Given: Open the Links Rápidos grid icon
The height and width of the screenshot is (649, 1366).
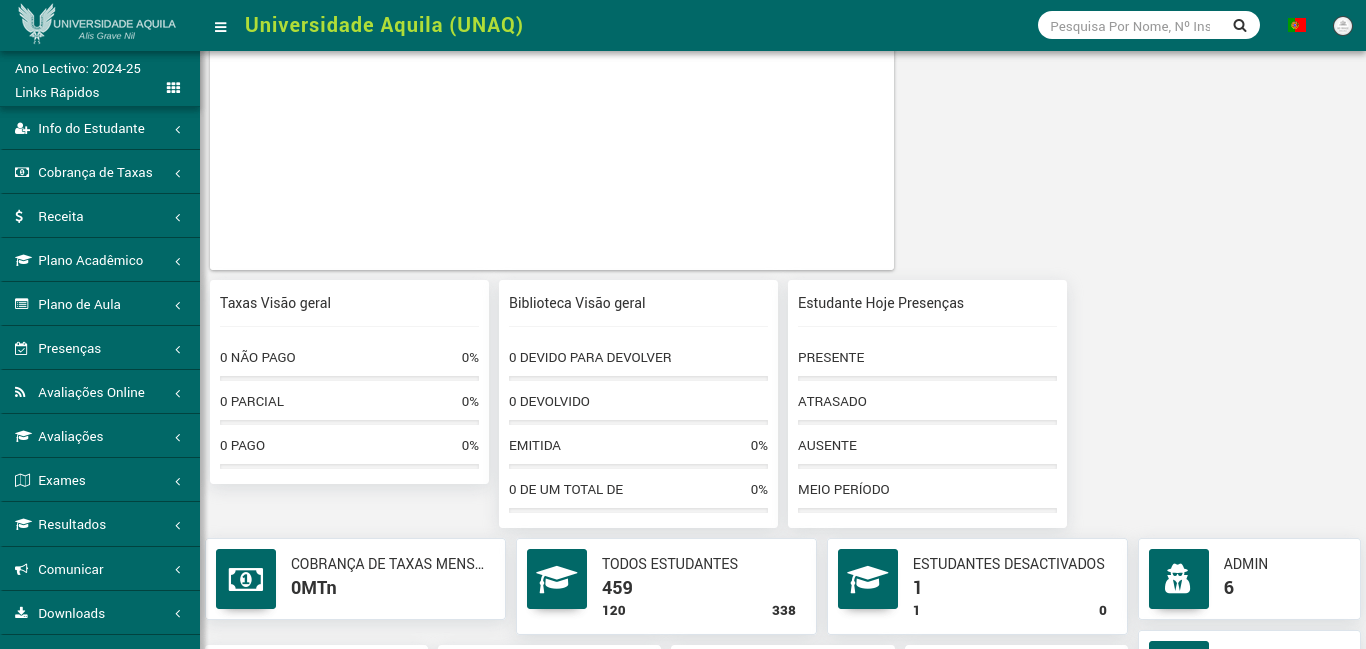Looking at the screenshot, I should pyautogui.click(x=173, y=88).
